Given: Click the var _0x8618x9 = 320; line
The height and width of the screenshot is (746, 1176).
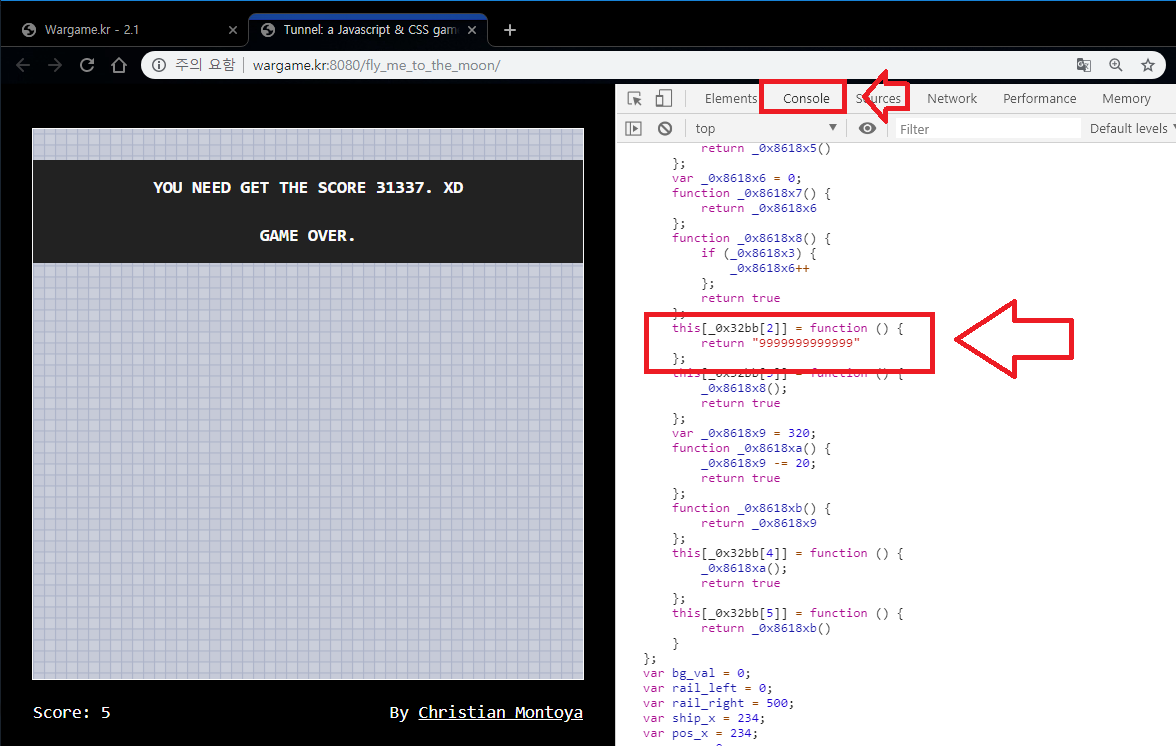Looking at the screenshot, I should coord(743,433).
